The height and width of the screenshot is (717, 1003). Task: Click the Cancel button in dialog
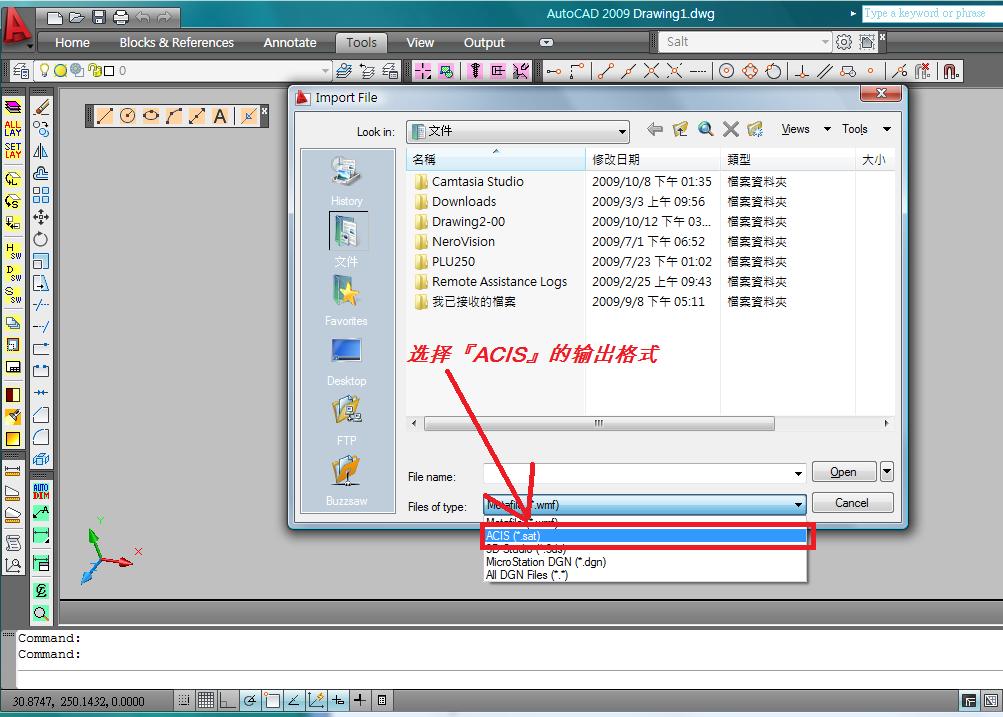[852, 503]
